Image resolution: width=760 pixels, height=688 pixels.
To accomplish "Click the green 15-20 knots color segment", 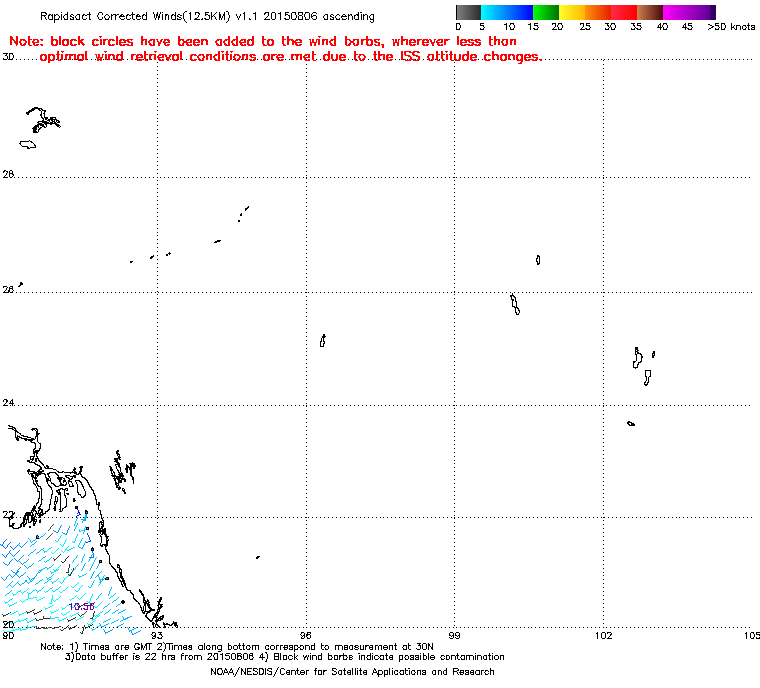I will (x=546, y=12).
